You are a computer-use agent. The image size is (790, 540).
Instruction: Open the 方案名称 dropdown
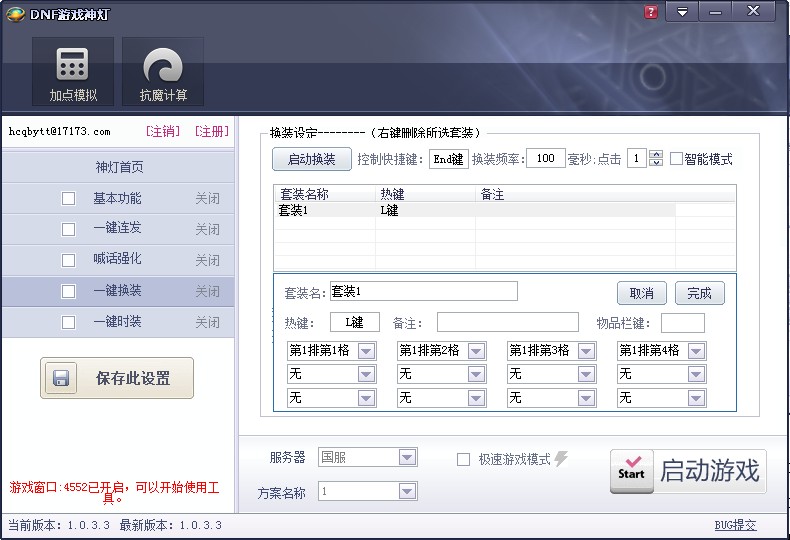click(x=406, y=491)
